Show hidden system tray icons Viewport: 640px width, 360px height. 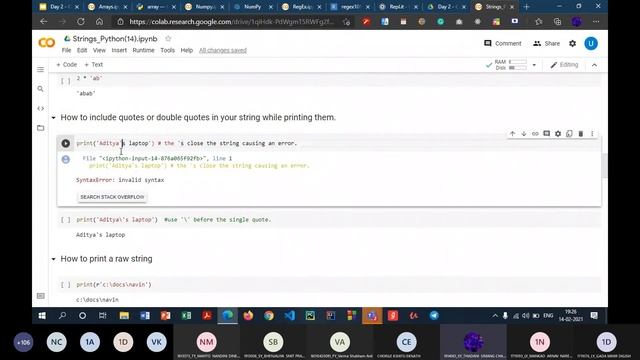pos(495,316)
